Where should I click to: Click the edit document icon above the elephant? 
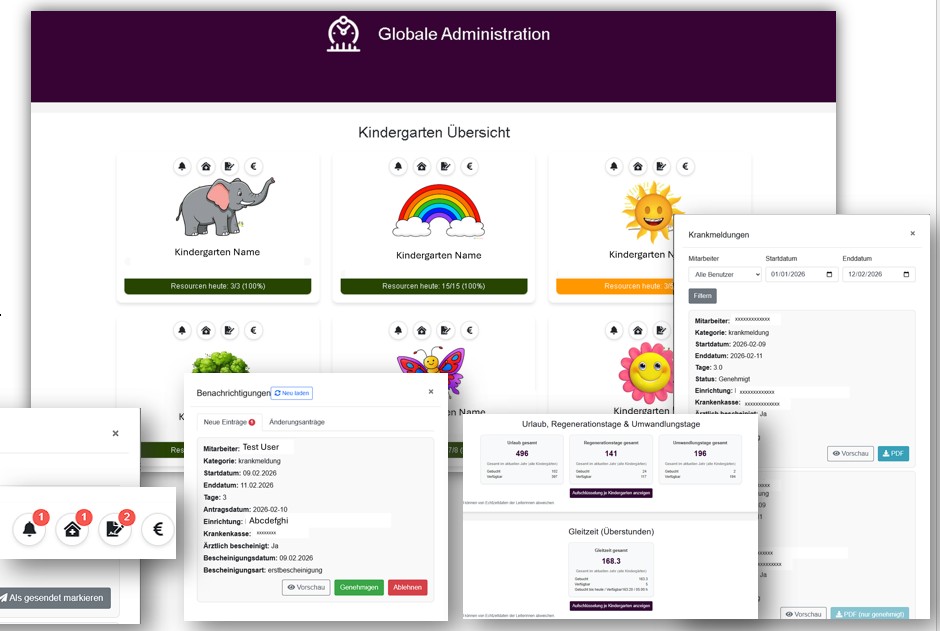pos(230,167)
